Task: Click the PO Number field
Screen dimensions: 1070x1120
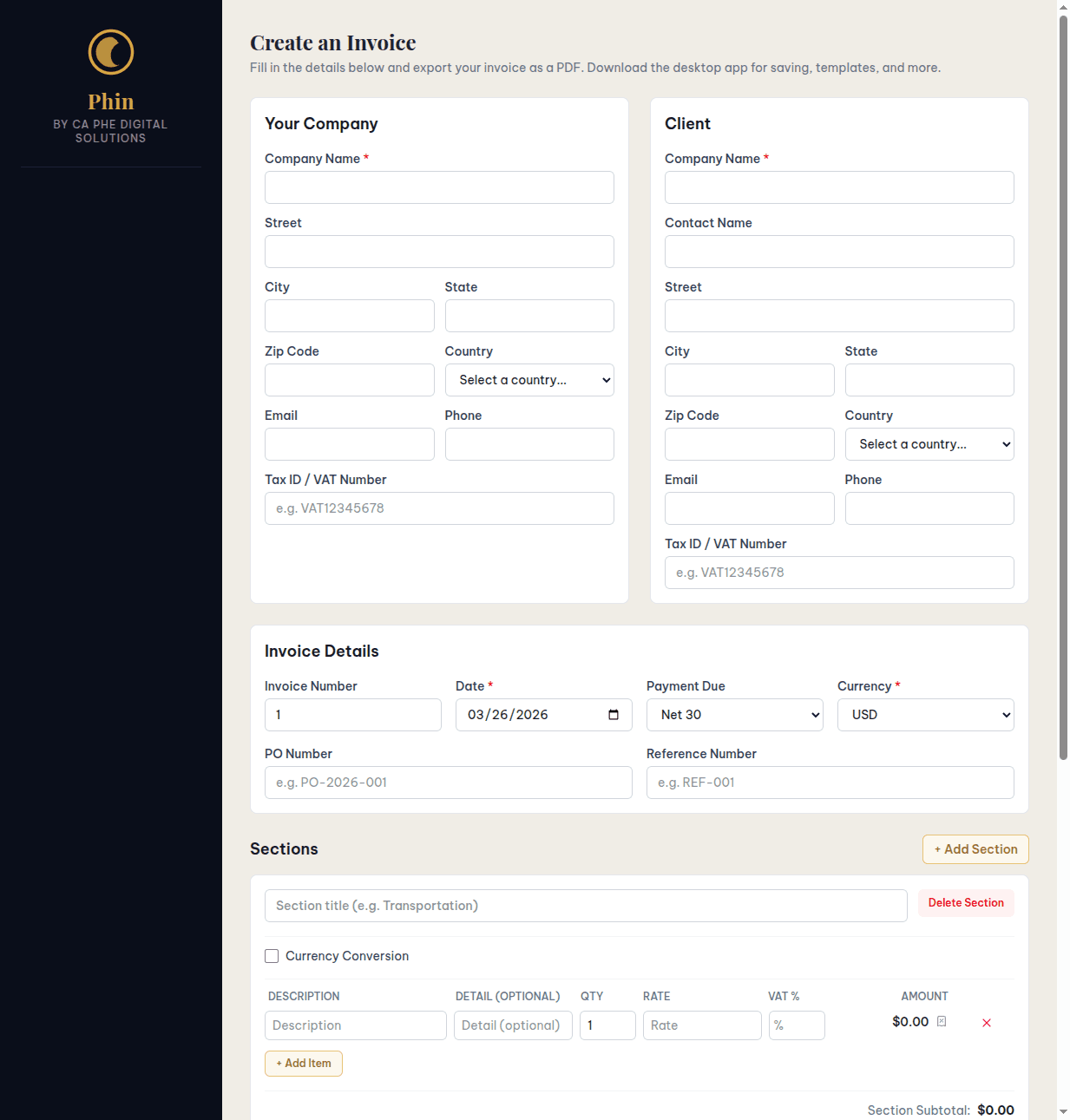Action: (448, 782)
